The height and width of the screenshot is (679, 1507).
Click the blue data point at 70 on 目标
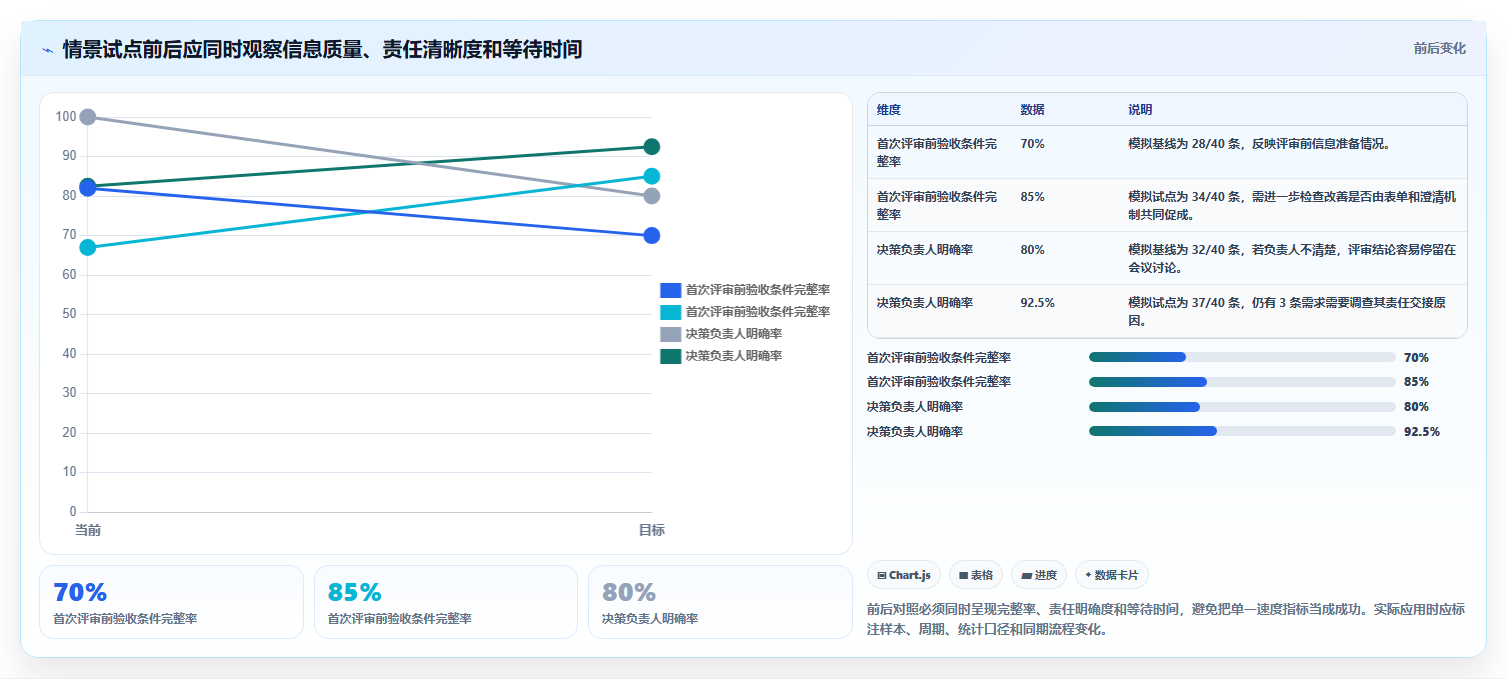652,236
